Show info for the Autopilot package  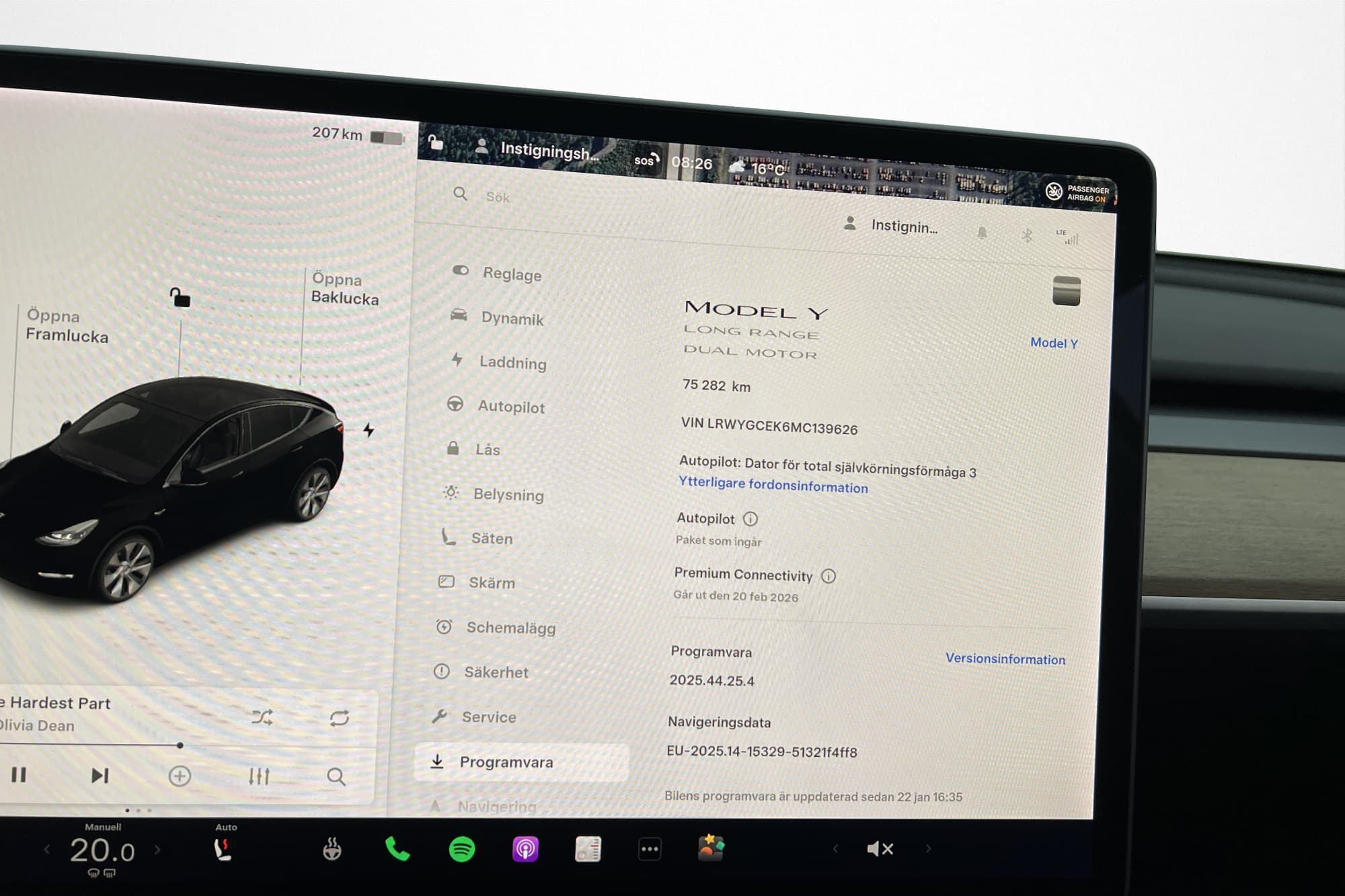751,519
